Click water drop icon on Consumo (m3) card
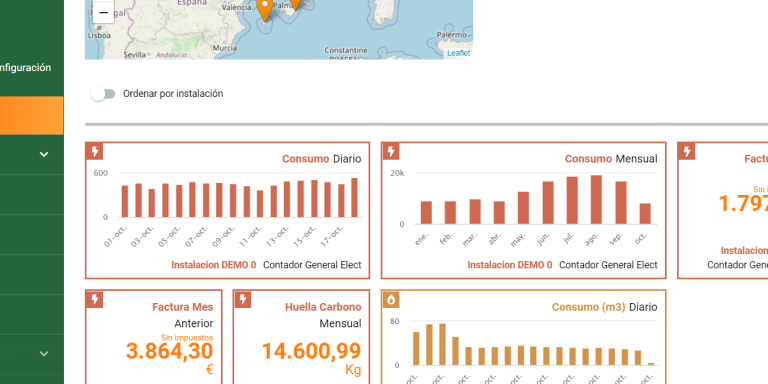This screenshot has width=768, height=384. click(x=391, y=299)
